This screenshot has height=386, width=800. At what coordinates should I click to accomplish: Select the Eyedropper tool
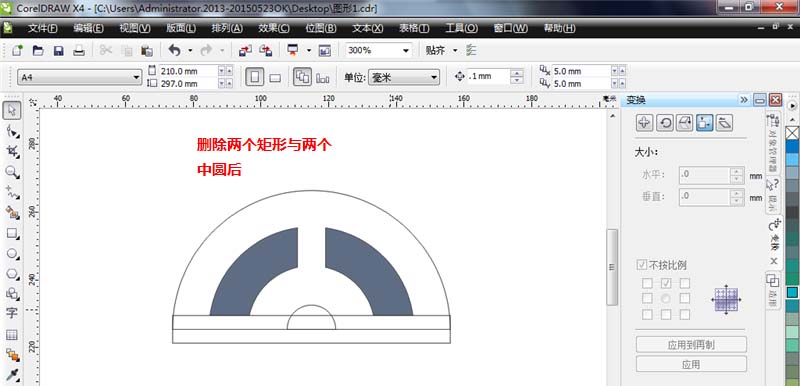coord(13,376)
